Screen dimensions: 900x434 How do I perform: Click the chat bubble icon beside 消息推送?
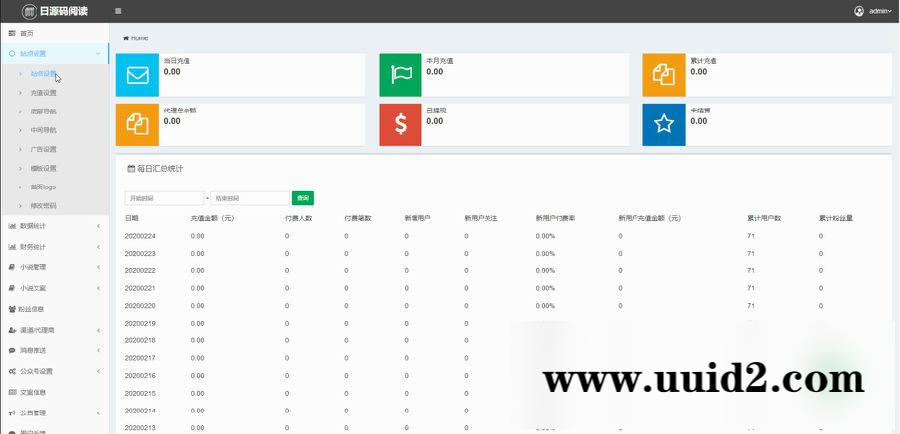pyautogui.click(x=12, y=350)
